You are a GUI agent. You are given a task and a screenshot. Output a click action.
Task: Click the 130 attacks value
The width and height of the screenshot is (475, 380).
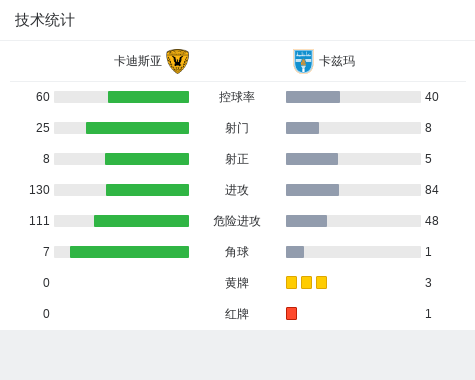[x=39, y=190]
